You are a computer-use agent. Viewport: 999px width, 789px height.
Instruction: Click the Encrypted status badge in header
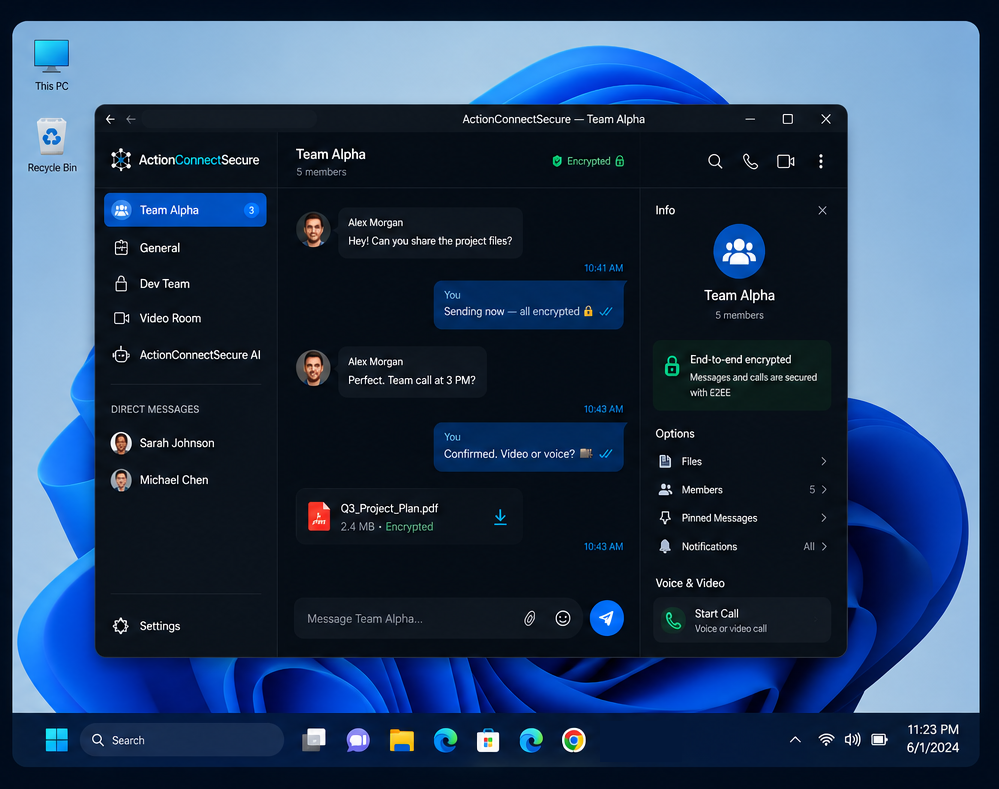point(588,161)
